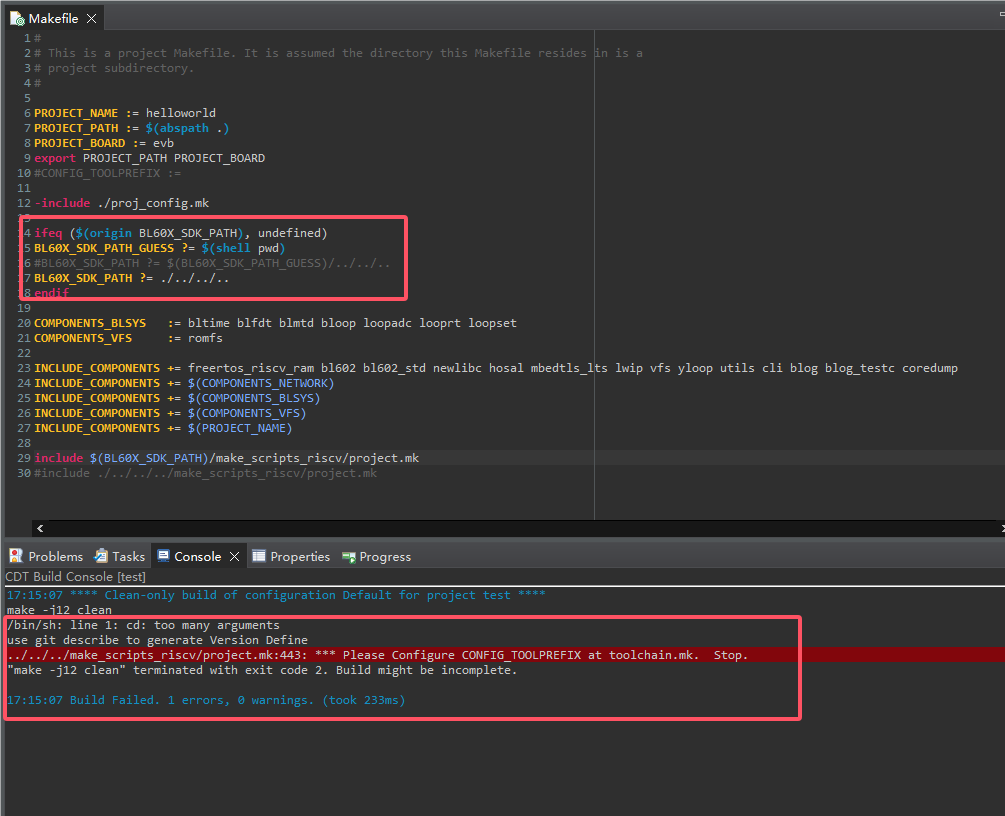Close the Console view
The image size is (1005, 816).
(x=235, y=556)
